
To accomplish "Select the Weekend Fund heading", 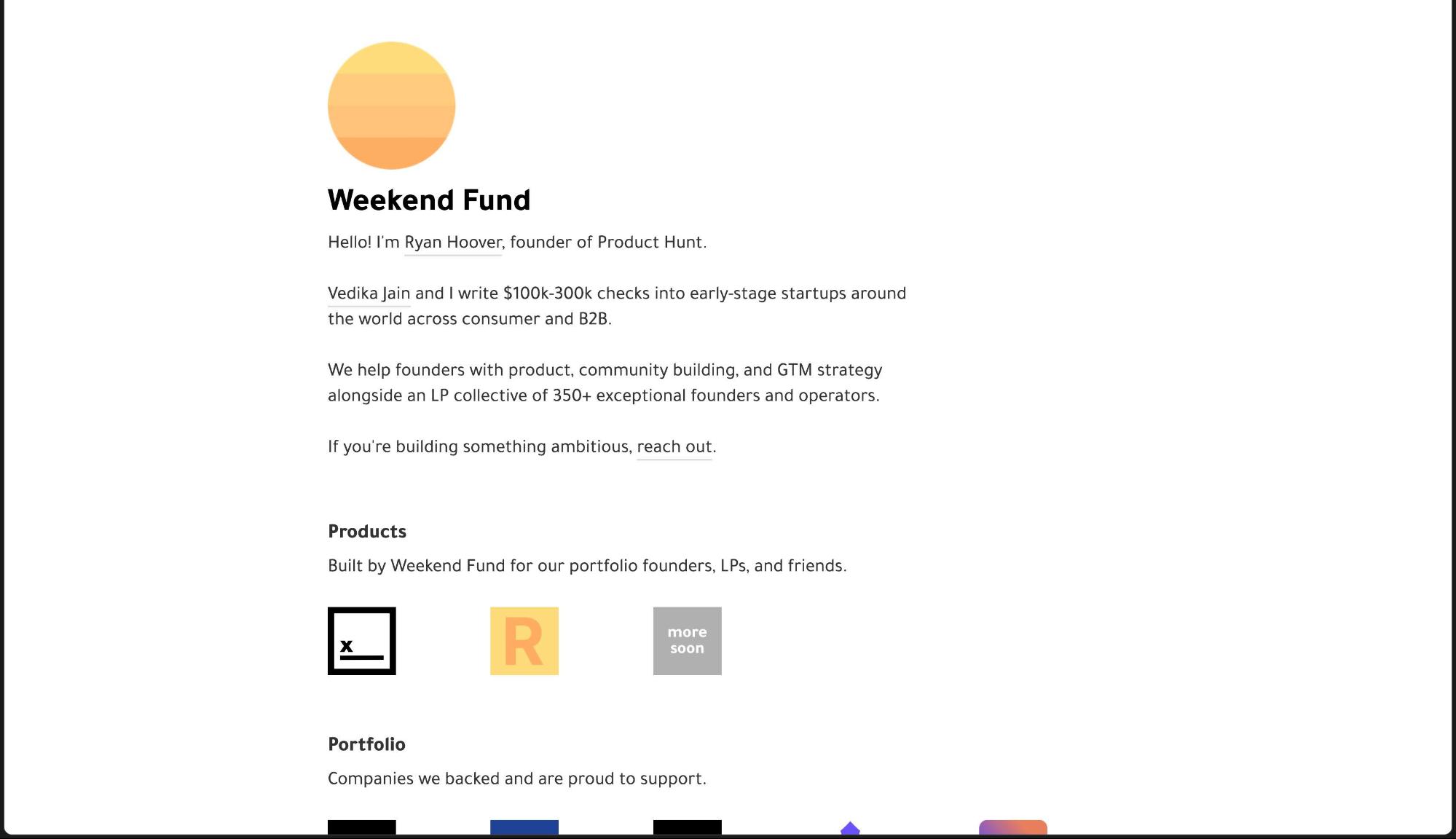I will [x=429, y=200].
